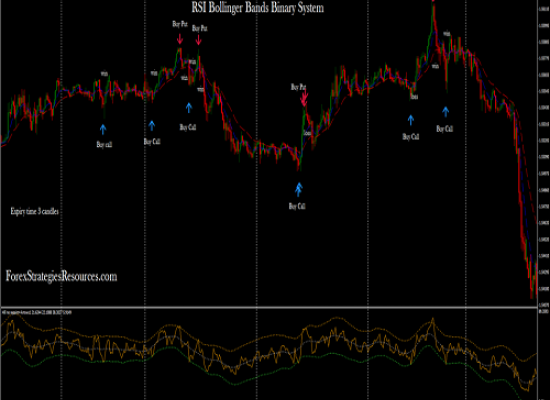Open the ForexStrategiesResources.com watermark link
Viewport: 550px width, 400px height.
61,276
